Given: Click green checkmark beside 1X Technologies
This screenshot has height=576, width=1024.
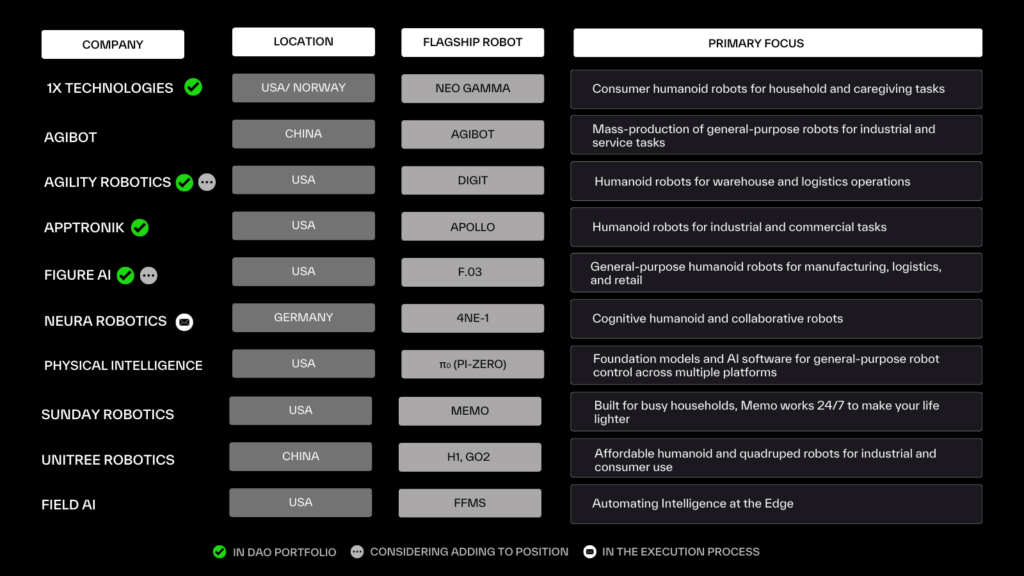Looking at the screenshot, I should (x=193, y=87).
